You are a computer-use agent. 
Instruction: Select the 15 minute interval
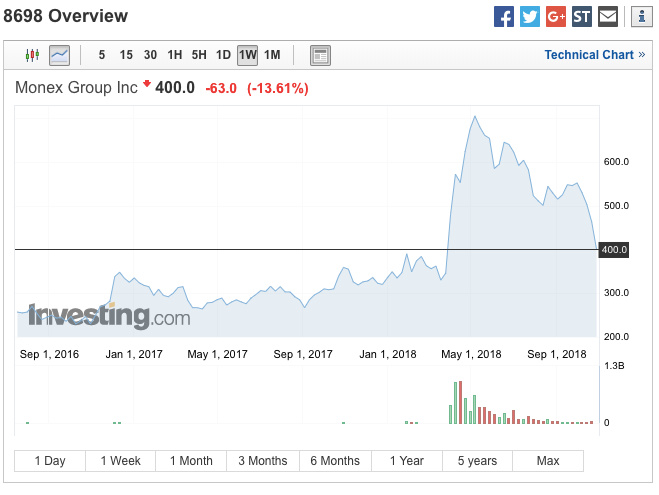point(126,55)
